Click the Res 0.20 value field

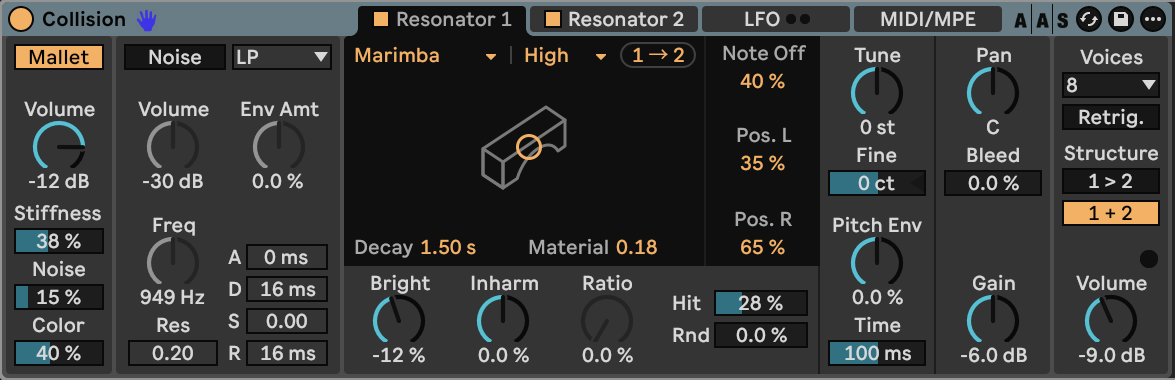[x=173, y=353]
